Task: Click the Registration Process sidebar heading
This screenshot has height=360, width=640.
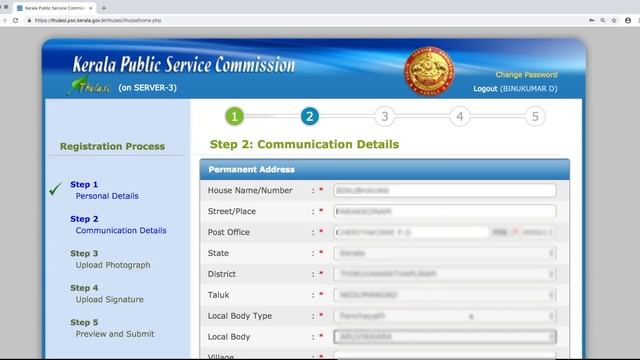Action: [112, 146]
